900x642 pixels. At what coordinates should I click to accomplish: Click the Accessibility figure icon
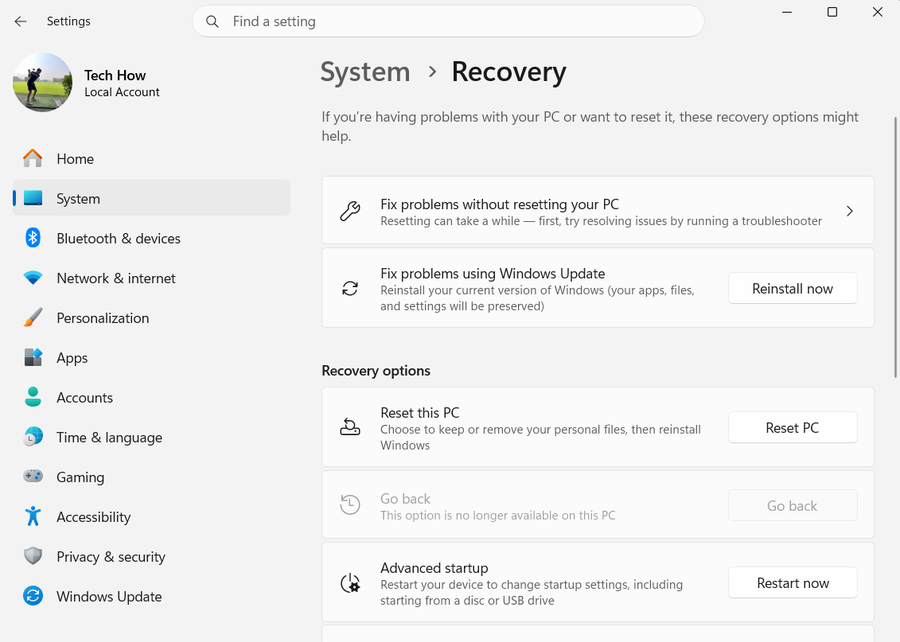tap(33, 516)
